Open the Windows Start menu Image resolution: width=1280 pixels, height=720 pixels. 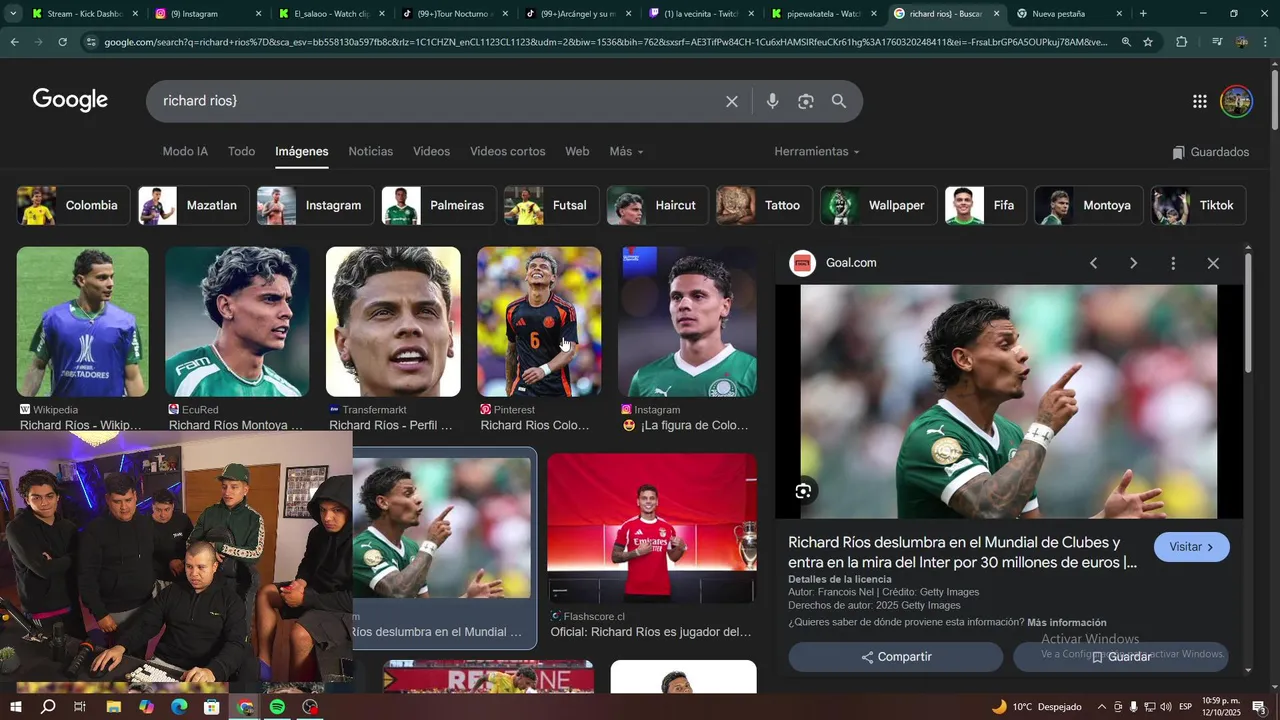click(16, 707)
